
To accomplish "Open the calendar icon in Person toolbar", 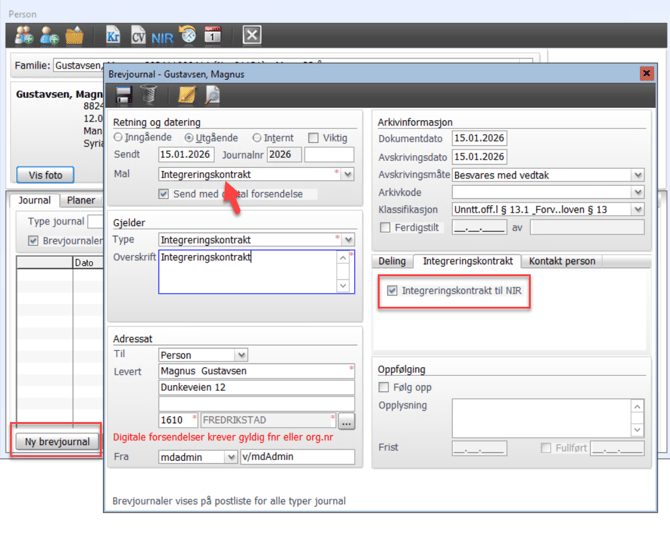I will [212, 37].
